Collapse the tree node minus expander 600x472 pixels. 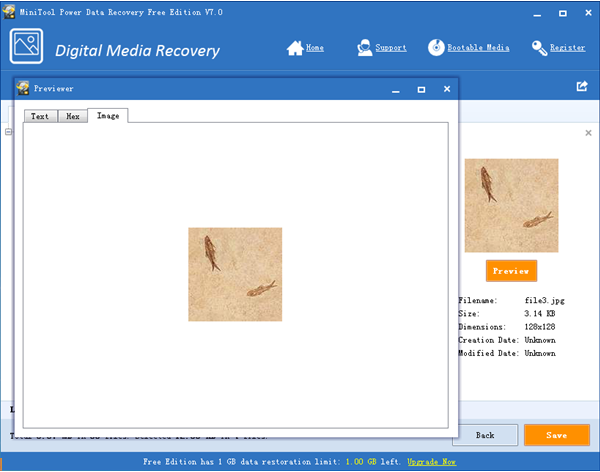tap(8, 132)
